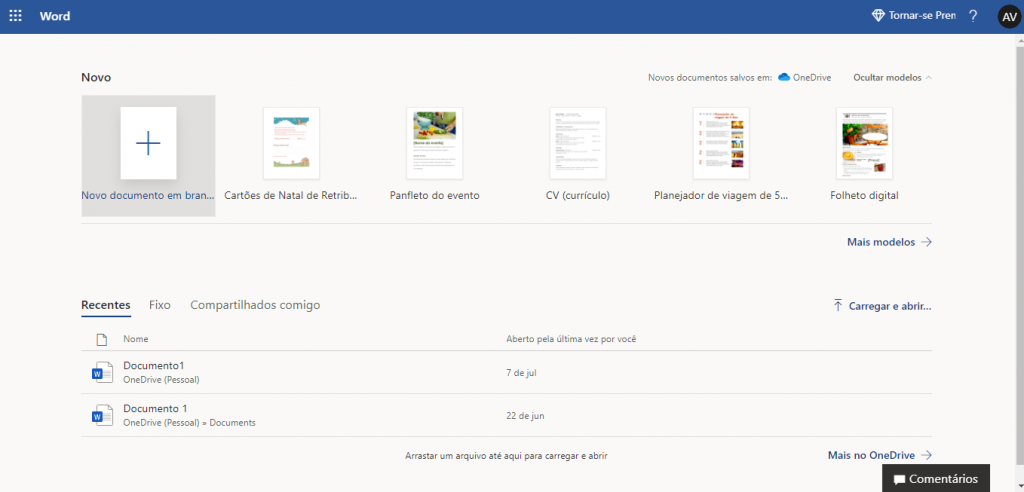Click OneDrive (Pessoal) » Documents path text
The width and height of the screenshot is (1024, 492).
(189, 423)
